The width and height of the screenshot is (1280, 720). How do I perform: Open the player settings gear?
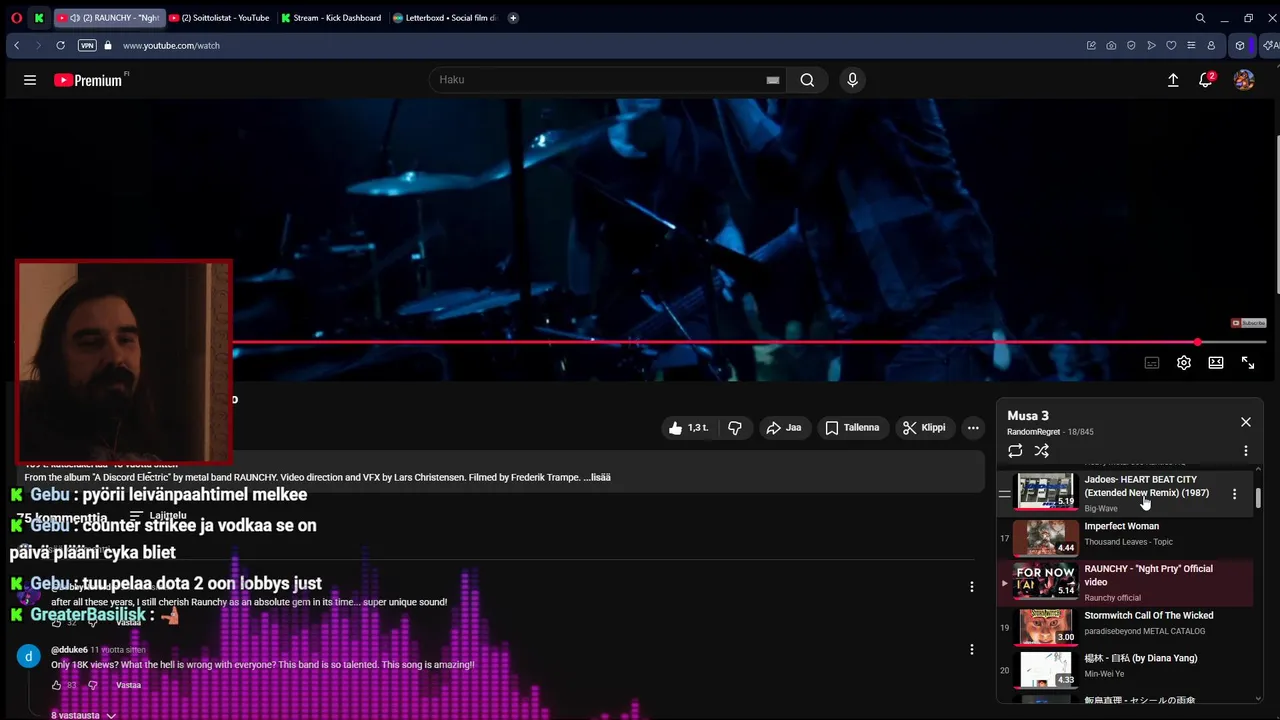[1184, 363]
